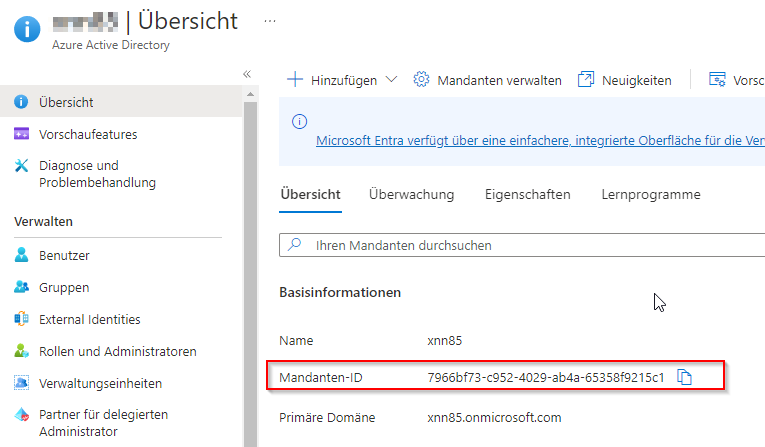Open the Eigenschaften tab
The height and width of the screenshot is (447, 765).
[x=527, y=195]
